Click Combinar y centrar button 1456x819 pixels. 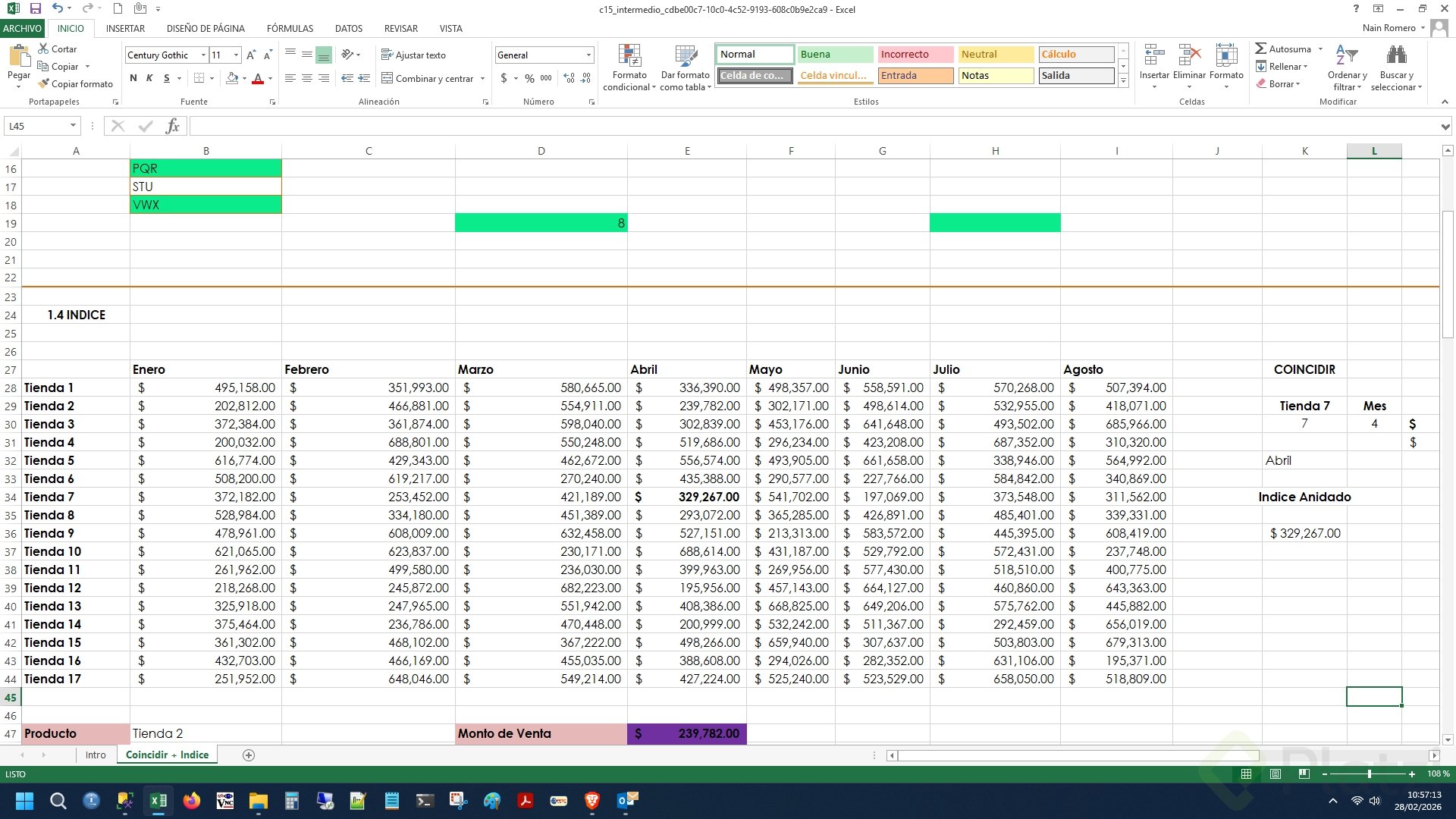(427, 78)
